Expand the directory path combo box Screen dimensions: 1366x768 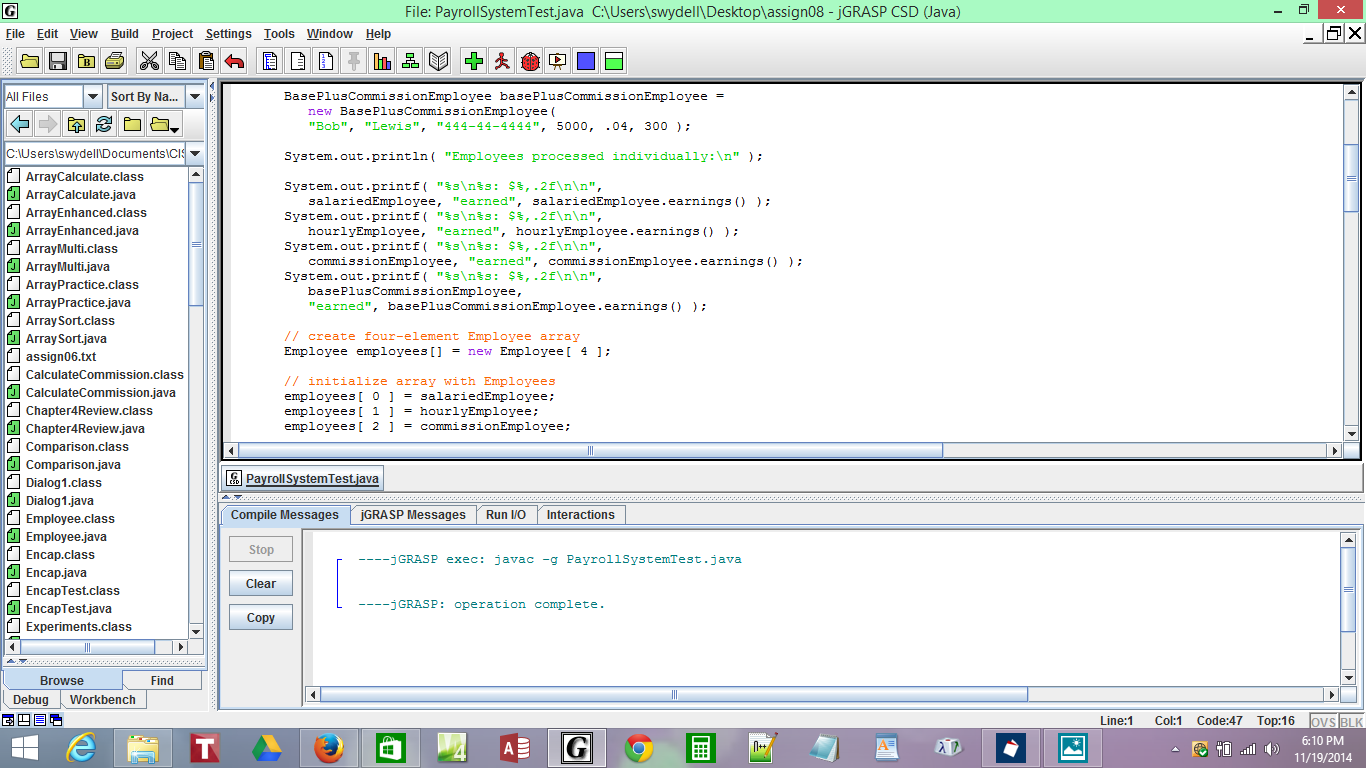pyautogui.click(x=193, y=153)
